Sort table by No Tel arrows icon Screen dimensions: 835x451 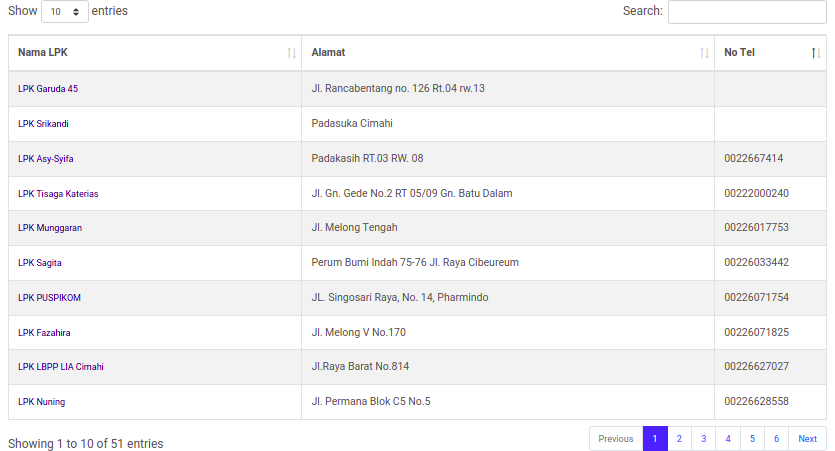coord(816,53)
